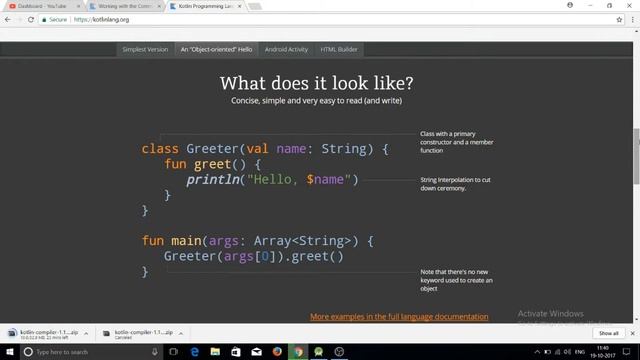The width and height of the screenshot is (640, 360).
Task: Open the Action Center notifications icon
Action: coord(627,352)
